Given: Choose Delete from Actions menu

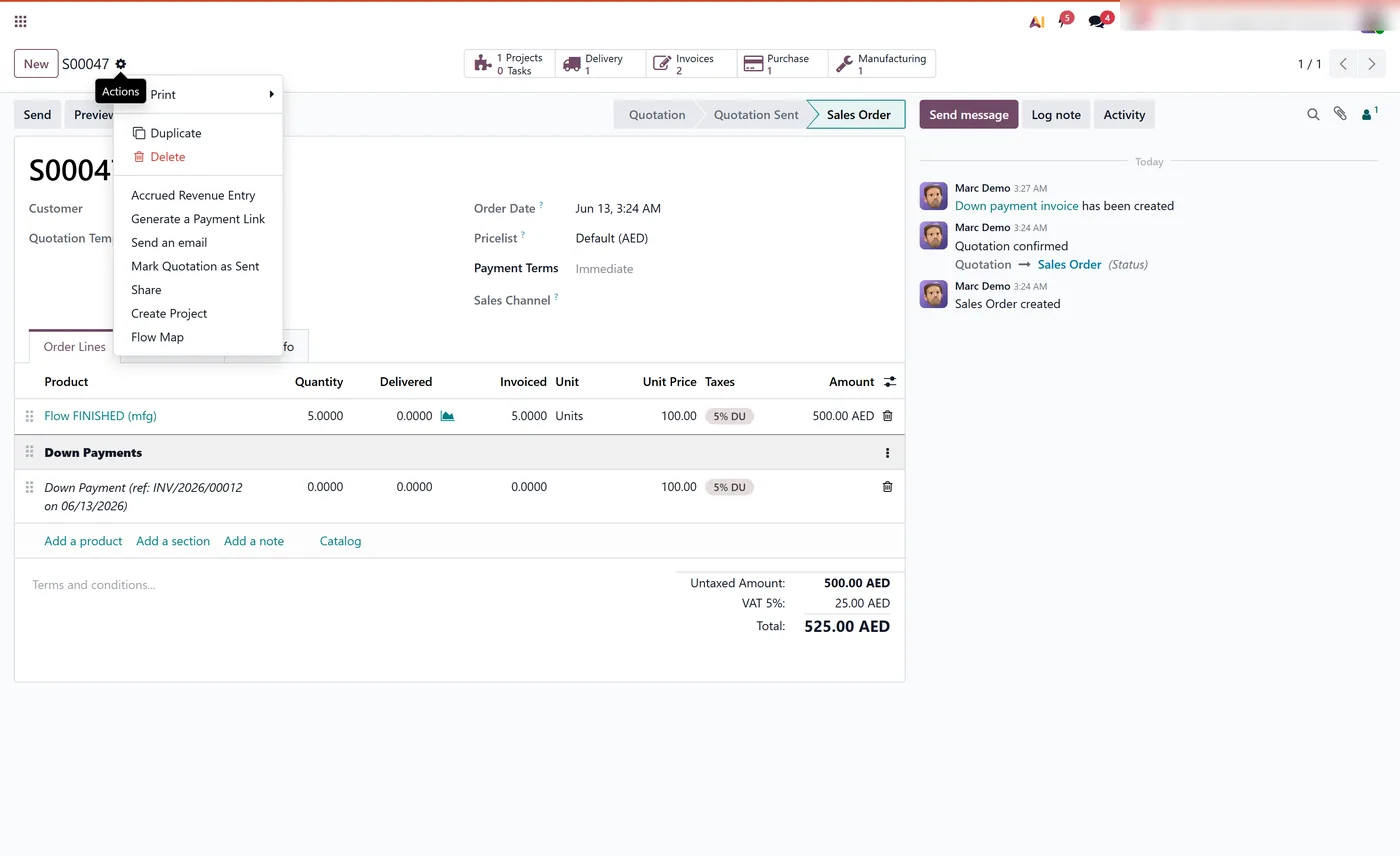Looking at the screenshot, I should point(198,157).
